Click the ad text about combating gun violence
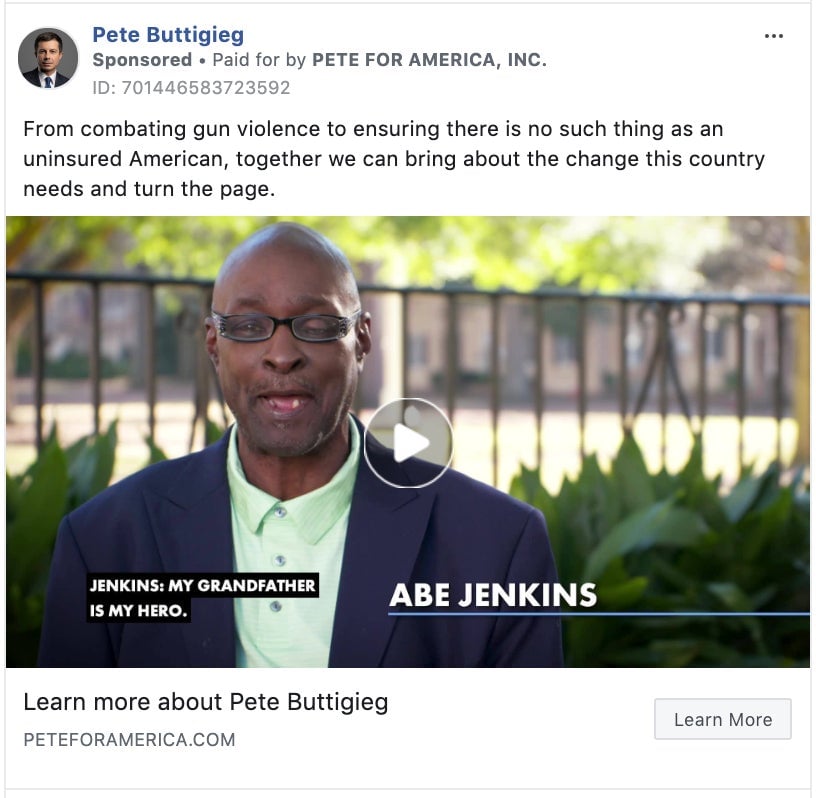 [373, 129]
